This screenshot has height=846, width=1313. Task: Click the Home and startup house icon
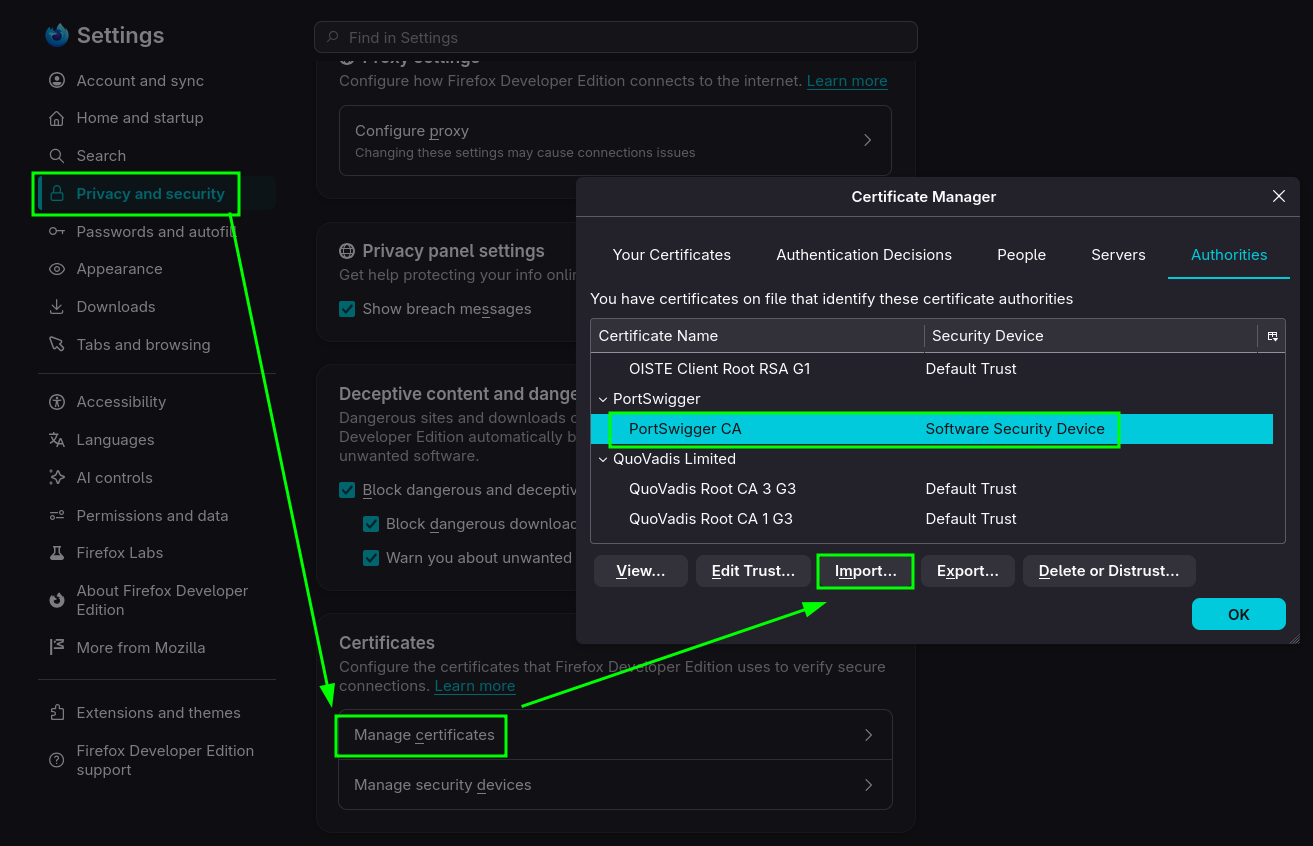[57, 118]
